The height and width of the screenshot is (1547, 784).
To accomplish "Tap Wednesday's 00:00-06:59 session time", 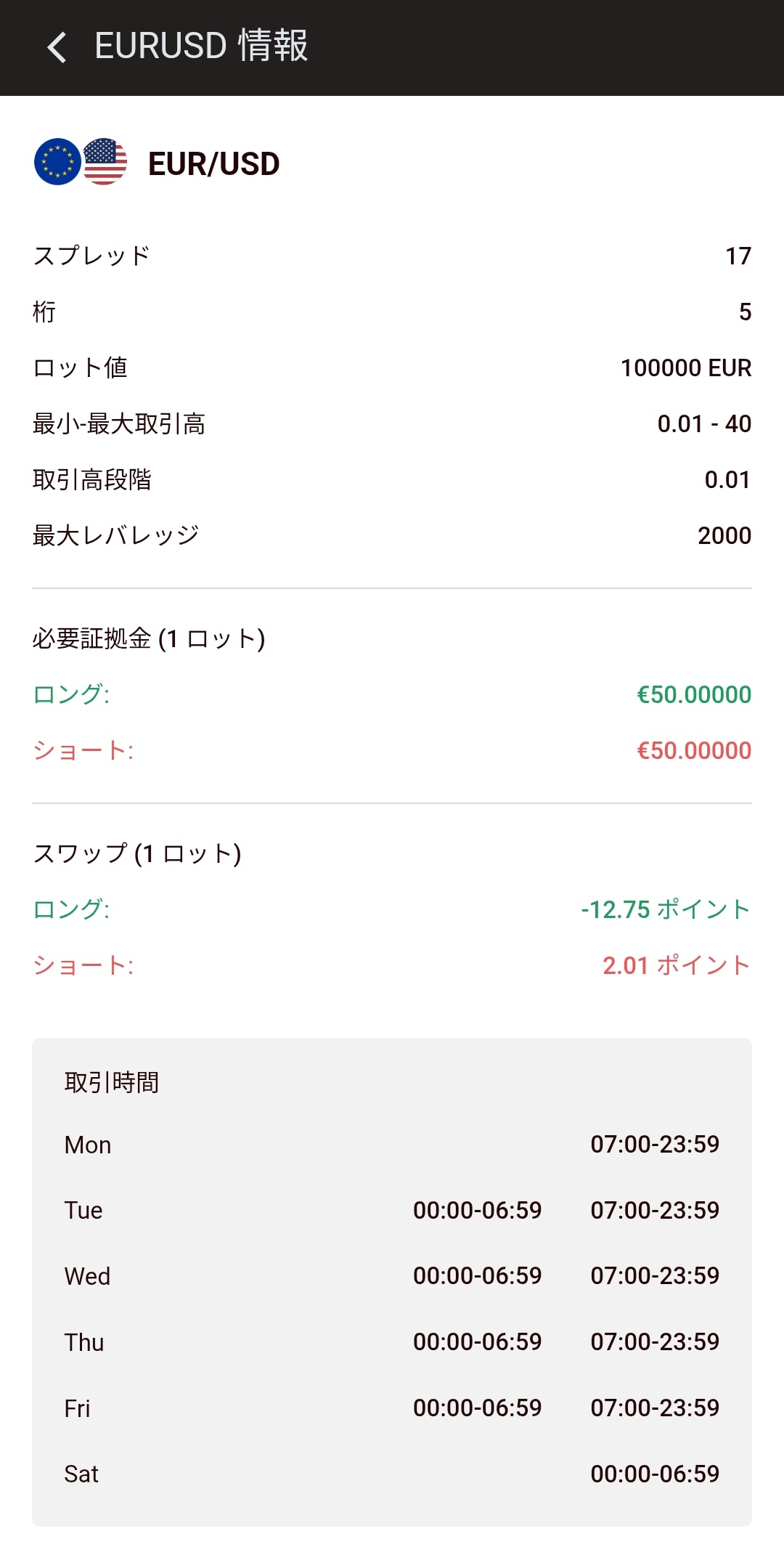I will pyautogui.click(x=477, y=1276).
